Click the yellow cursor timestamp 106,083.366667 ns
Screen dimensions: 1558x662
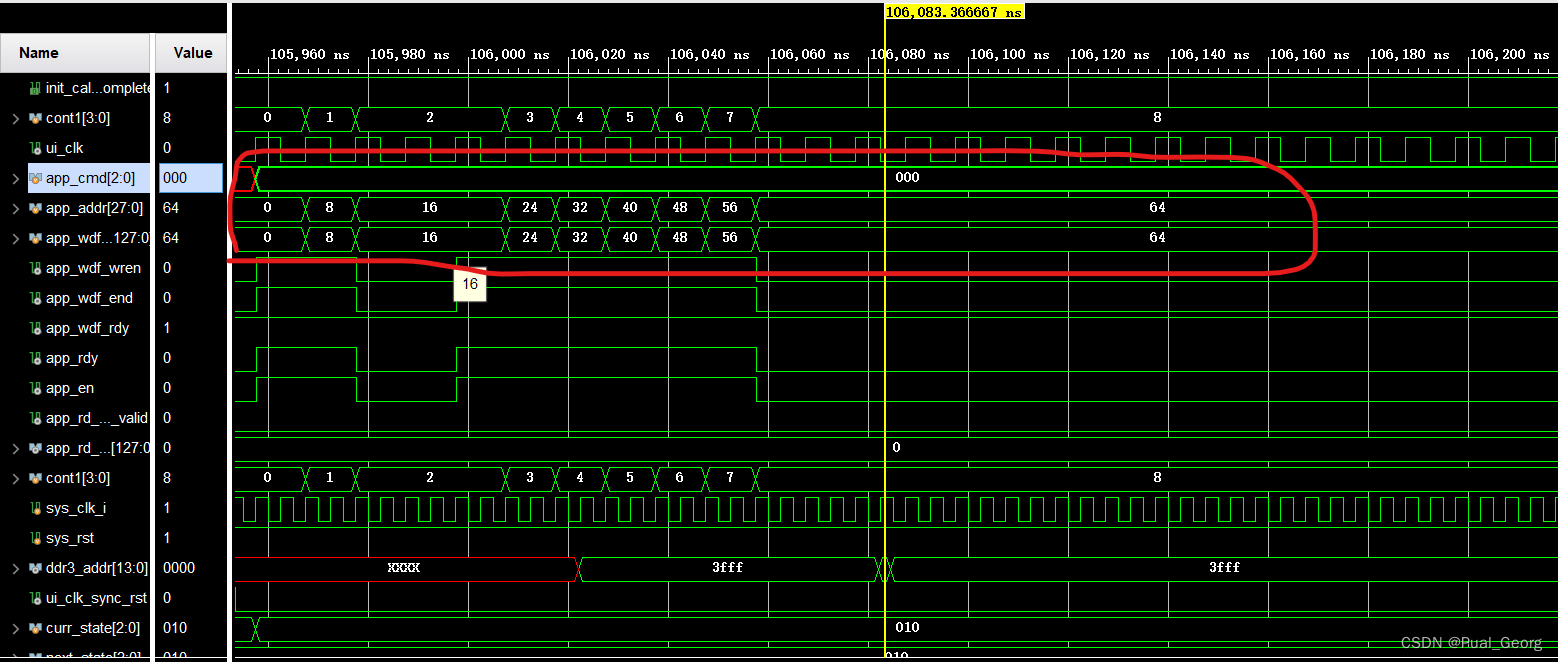tap(953, 12)
